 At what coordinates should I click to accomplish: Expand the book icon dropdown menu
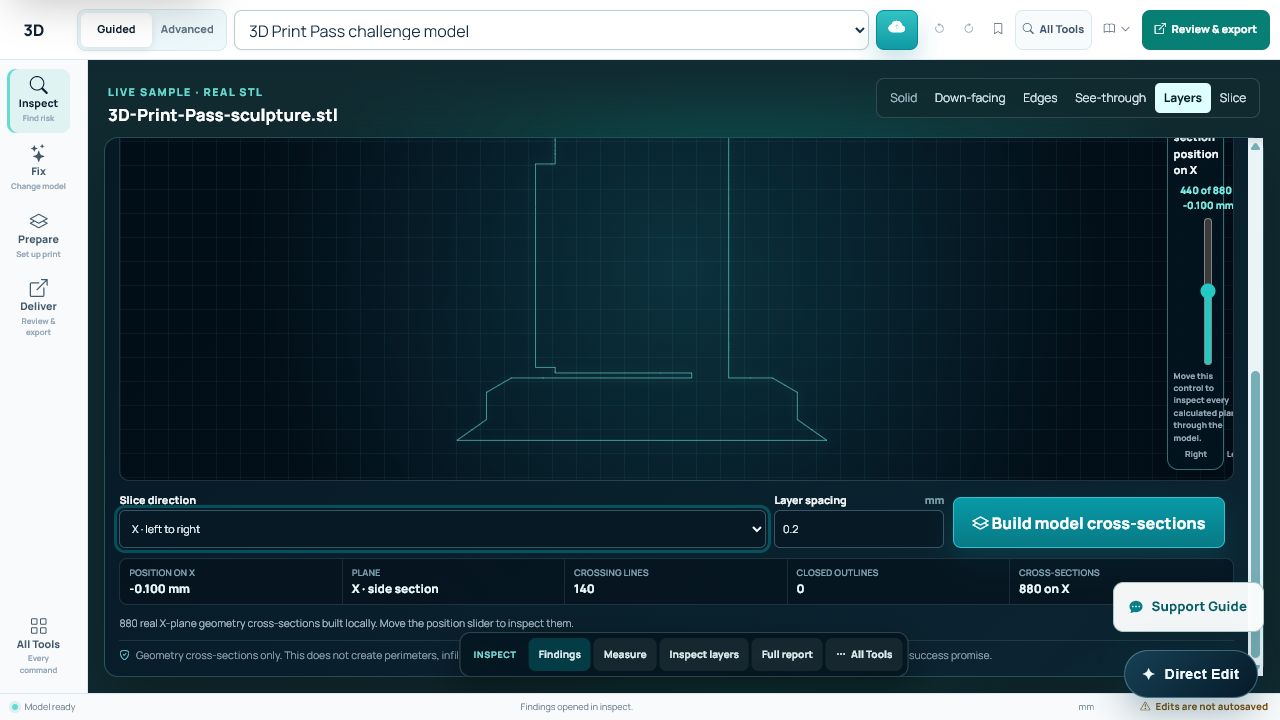coord(1116,29)
